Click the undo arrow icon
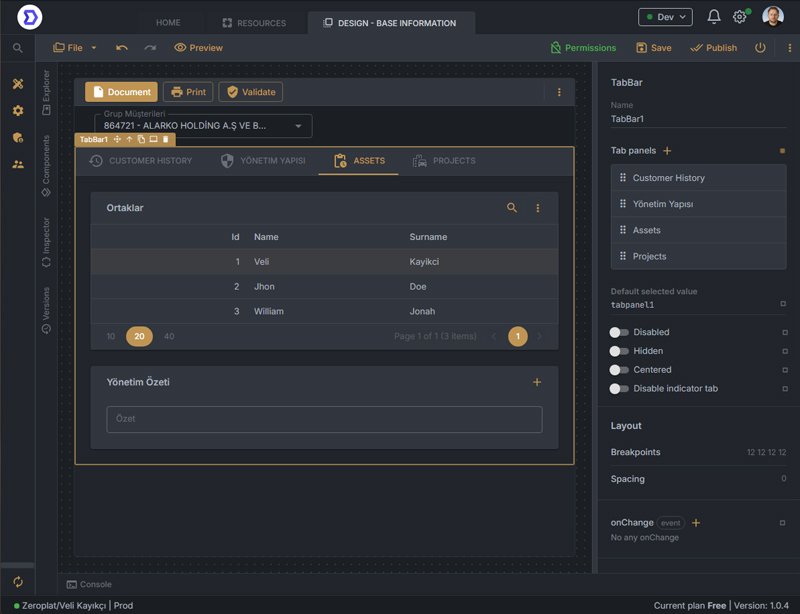Screen dimensions: 800x614 122,47
